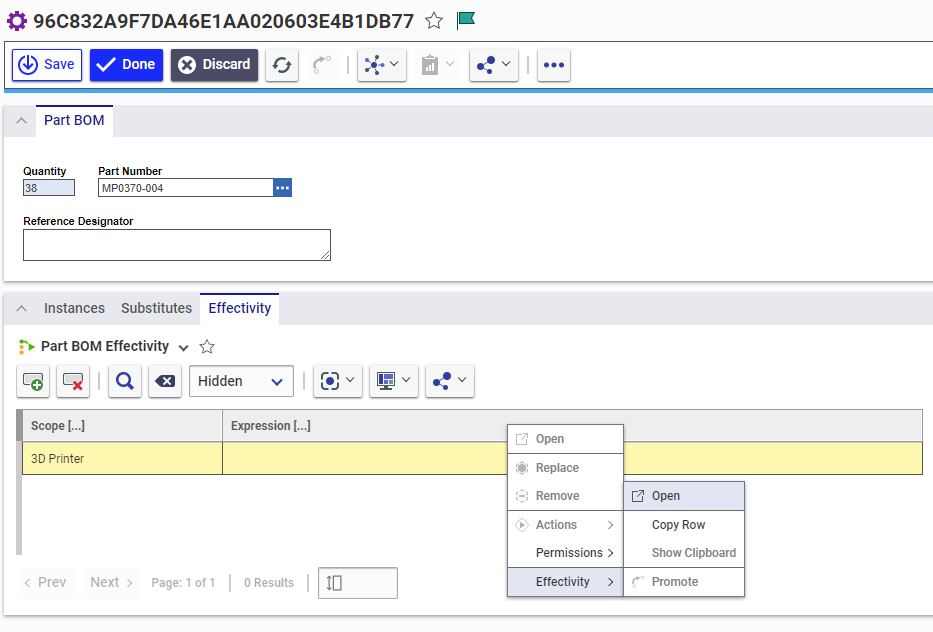Open the Hidden search mode dropdown
The height and width of the screenshot is (632, 933).
pyautogui.click(x=241, y=381)
